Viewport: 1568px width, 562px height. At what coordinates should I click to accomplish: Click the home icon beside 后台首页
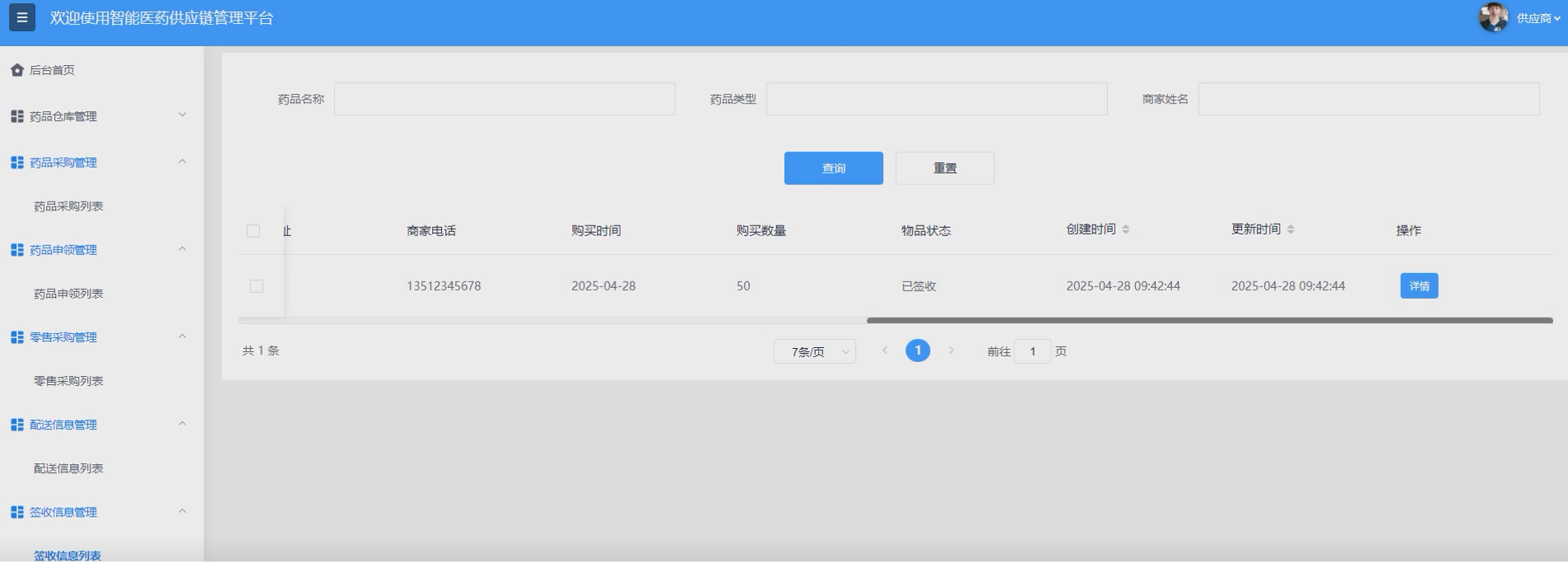pos(17,70)
